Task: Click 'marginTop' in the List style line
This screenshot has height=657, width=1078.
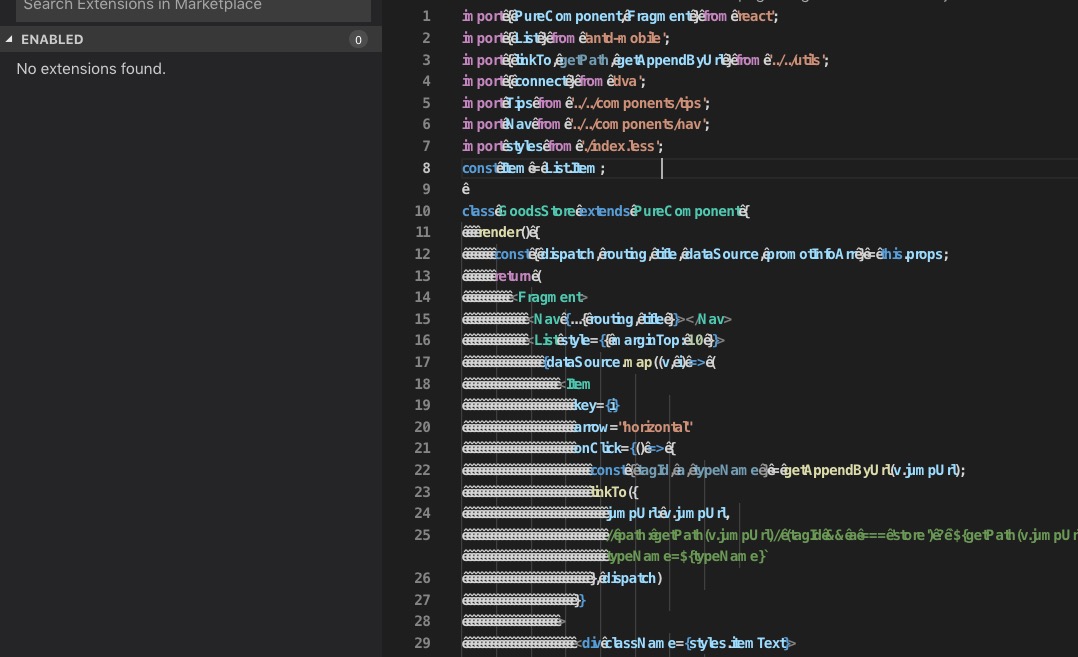Action: click(x=646, y=340)
